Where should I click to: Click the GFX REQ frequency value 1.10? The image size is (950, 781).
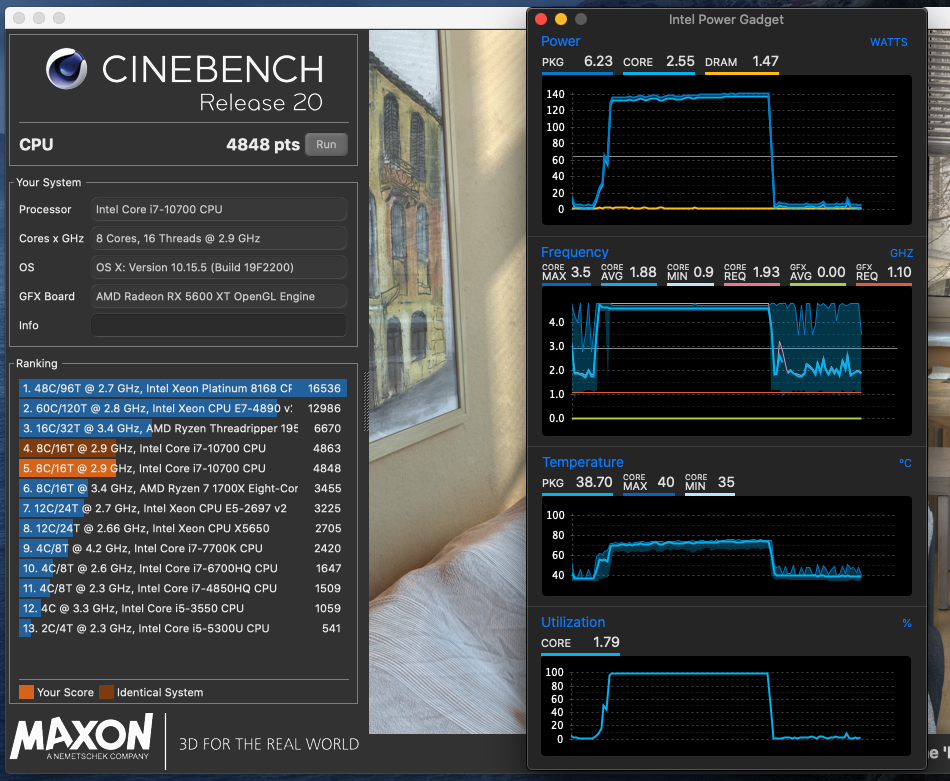[x=899, y=272]
